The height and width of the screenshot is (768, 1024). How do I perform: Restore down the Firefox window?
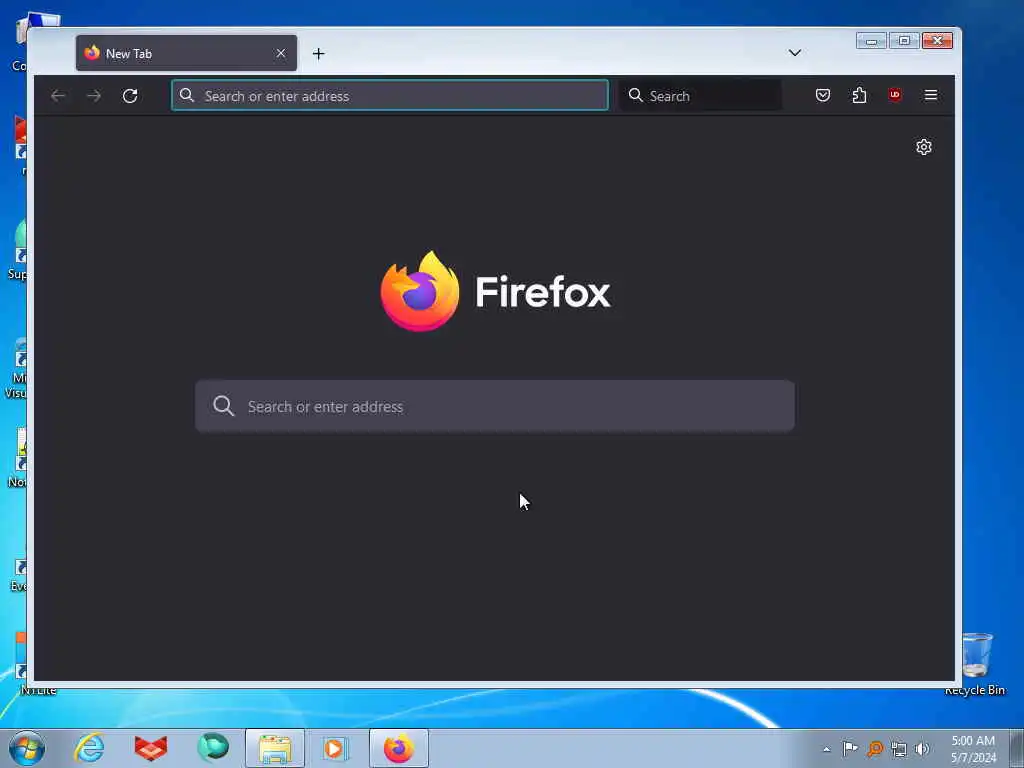coord(904,40)
